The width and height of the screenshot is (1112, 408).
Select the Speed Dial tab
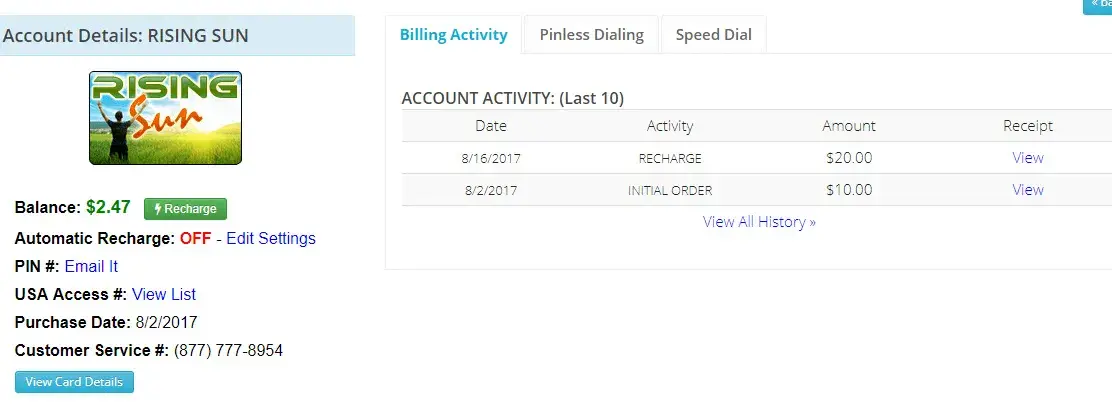point(713,35)
